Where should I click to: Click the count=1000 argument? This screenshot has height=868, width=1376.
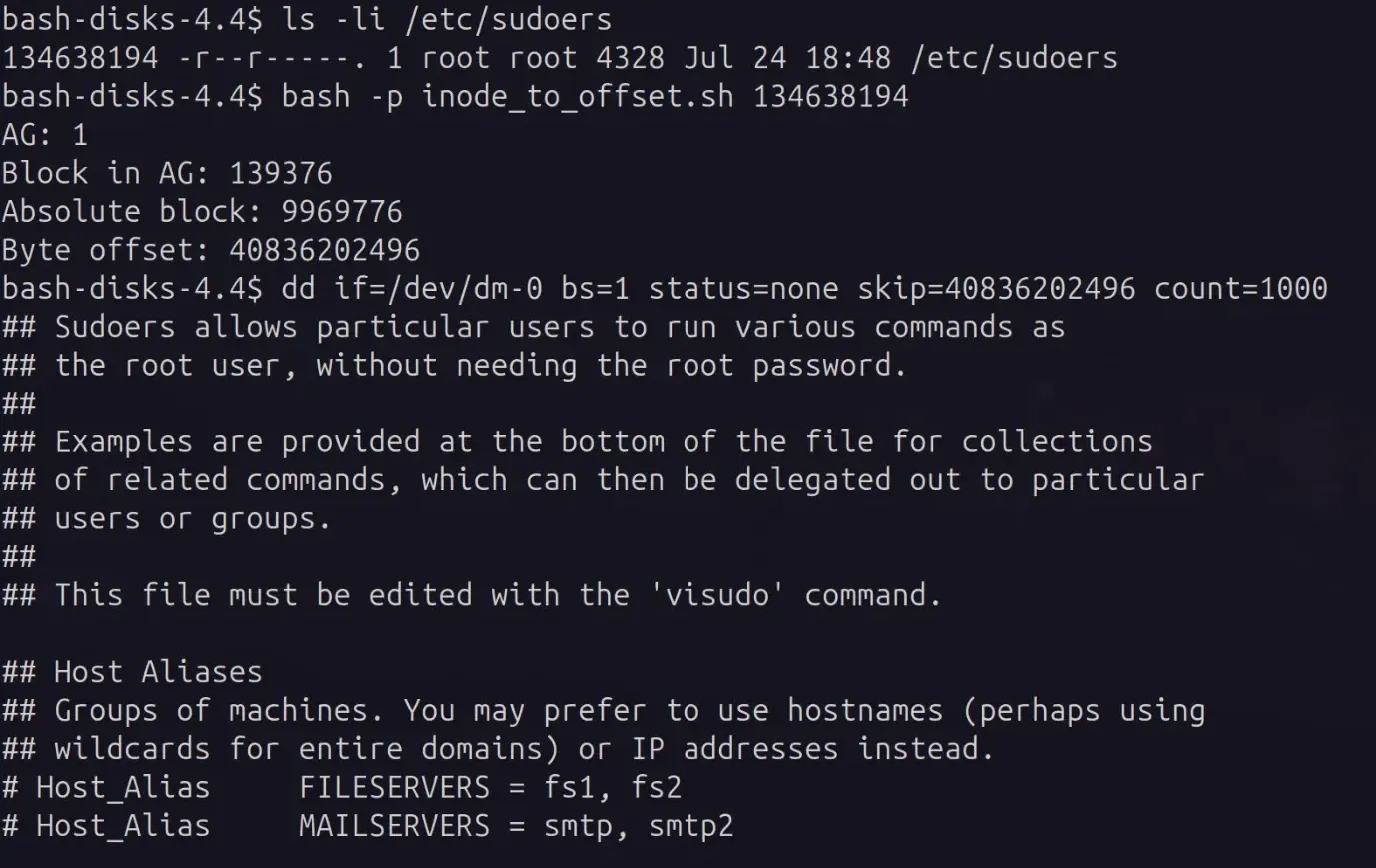[x=1240, y=289]
